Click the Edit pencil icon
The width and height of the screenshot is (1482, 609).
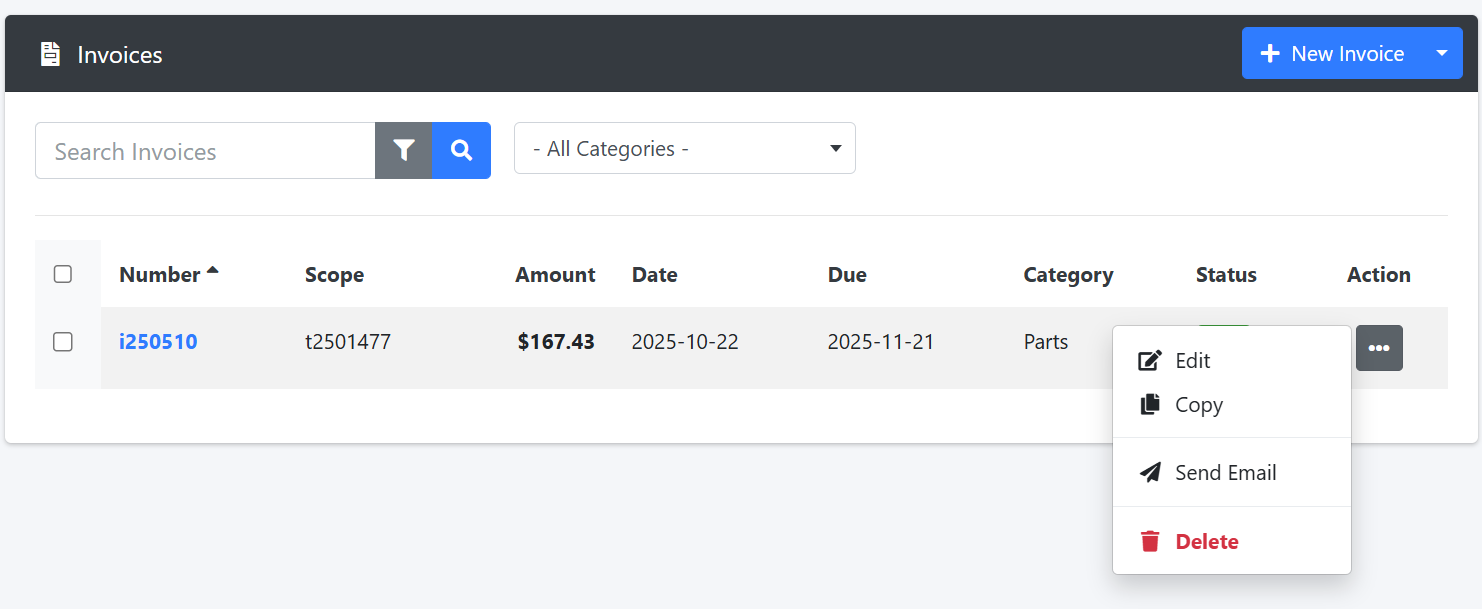pos(1150,361)
